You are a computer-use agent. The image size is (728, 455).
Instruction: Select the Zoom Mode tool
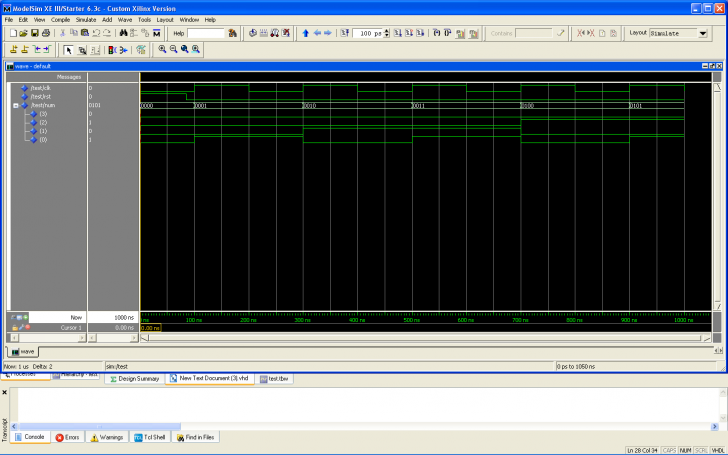click(x=82, y=49)
